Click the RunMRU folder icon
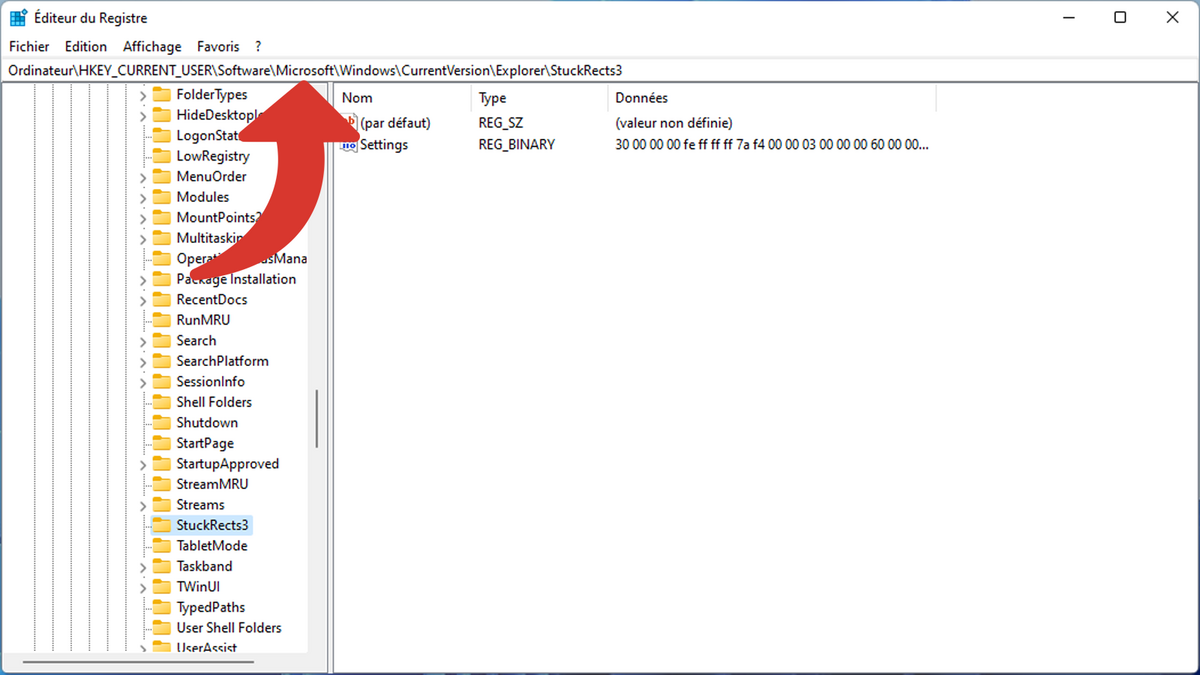Viewport: 1200px width, 675px height. pyautogui.click(x=161, y=320)
